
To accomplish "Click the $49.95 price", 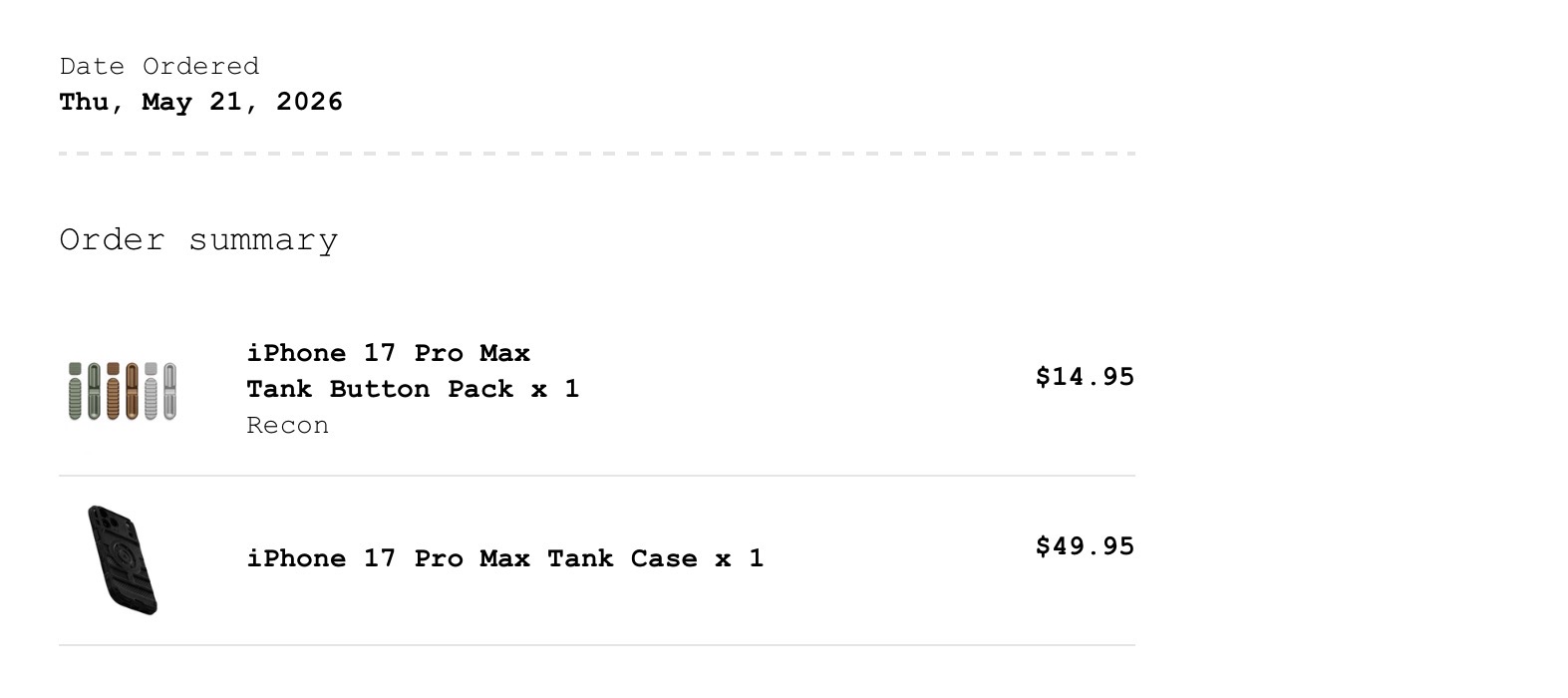I will tap(1085, 546).
